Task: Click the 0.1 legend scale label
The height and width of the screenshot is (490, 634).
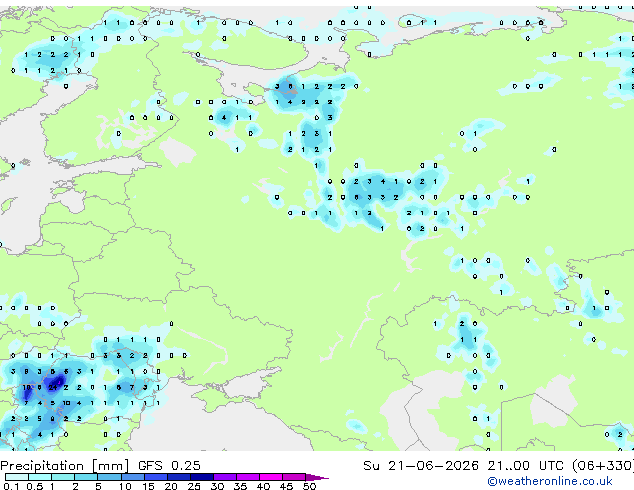Action: tap(11, 486)
